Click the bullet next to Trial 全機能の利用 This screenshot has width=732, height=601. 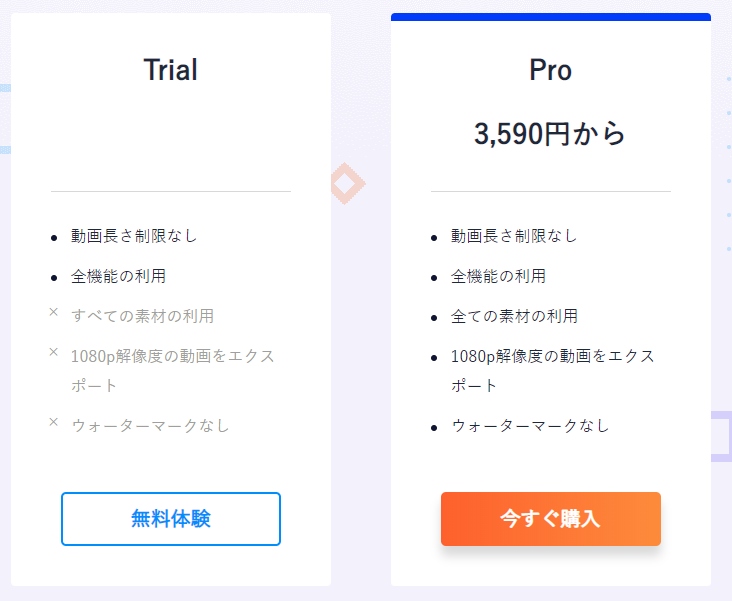pos(54,278)
